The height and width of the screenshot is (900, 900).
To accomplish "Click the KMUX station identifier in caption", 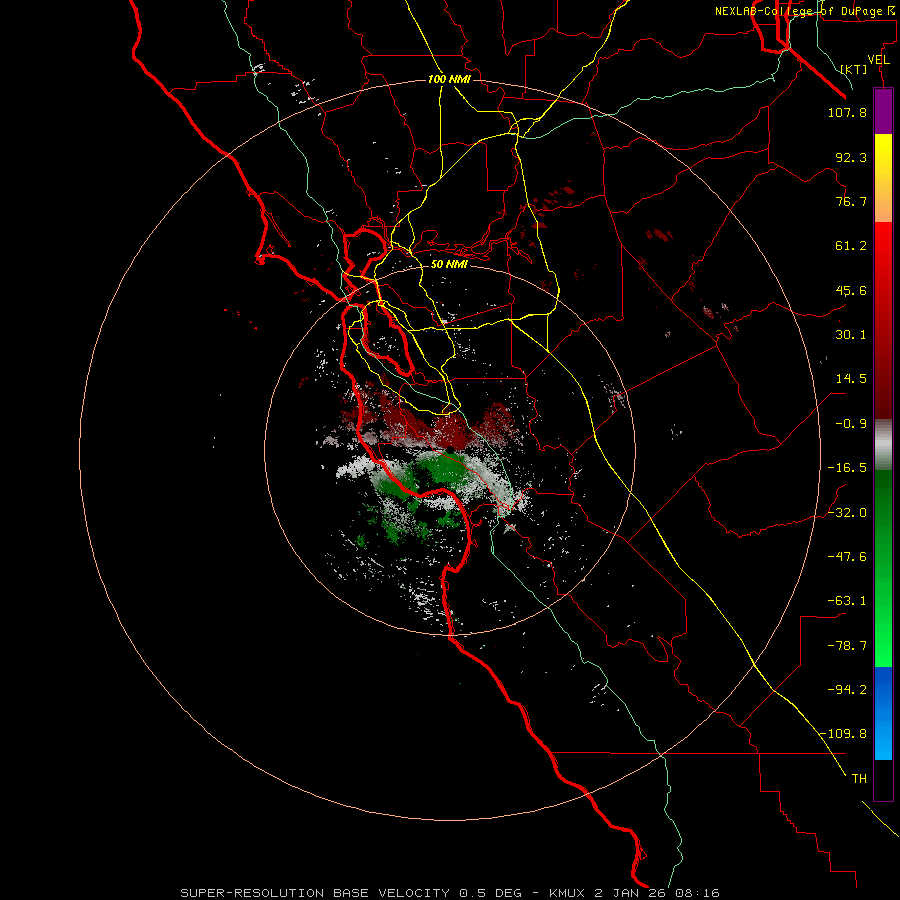I will pyautogui.click(x=567, y=893).
